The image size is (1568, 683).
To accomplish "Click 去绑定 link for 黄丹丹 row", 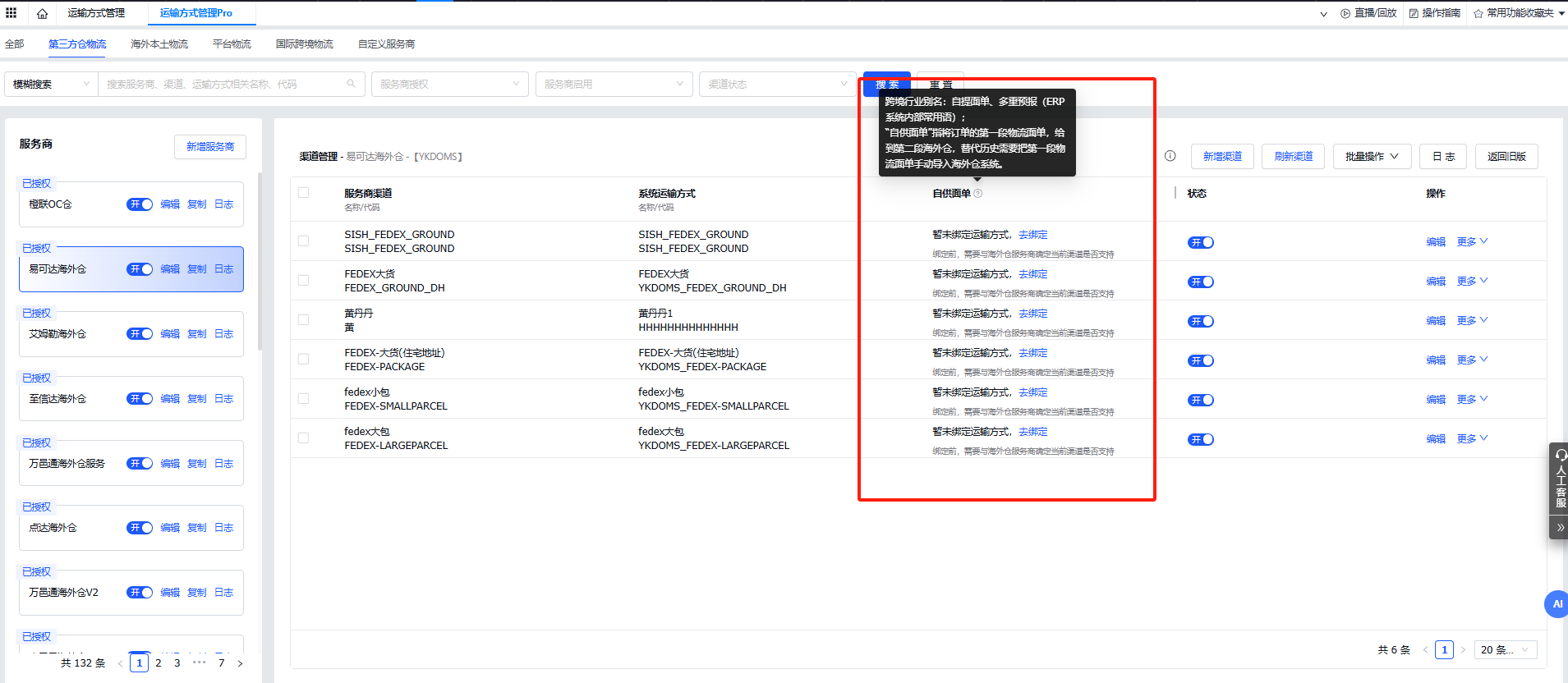I will [1033, 314].
